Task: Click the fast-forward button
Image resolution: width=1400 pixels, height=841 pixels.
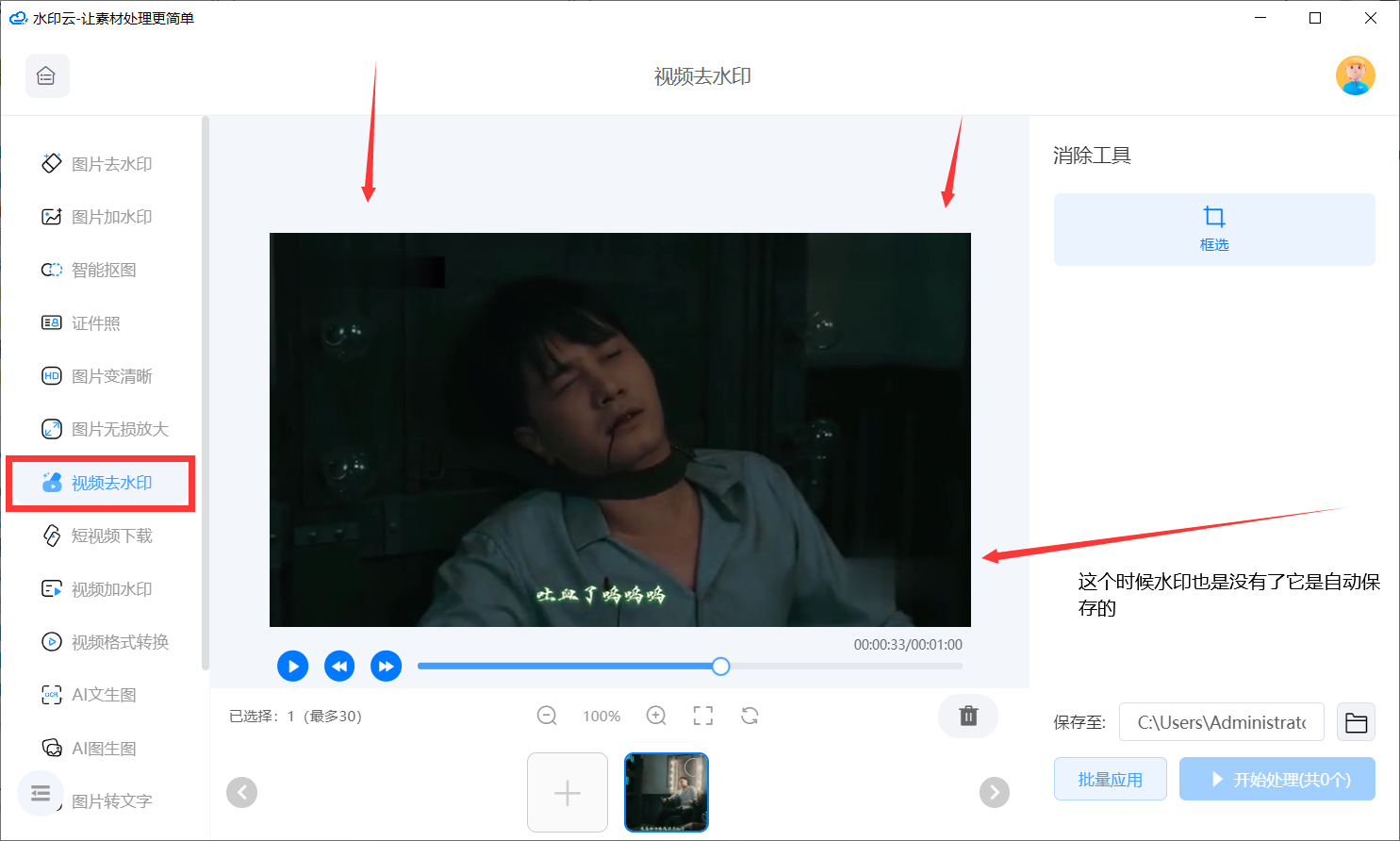Action: click(386, 667)
